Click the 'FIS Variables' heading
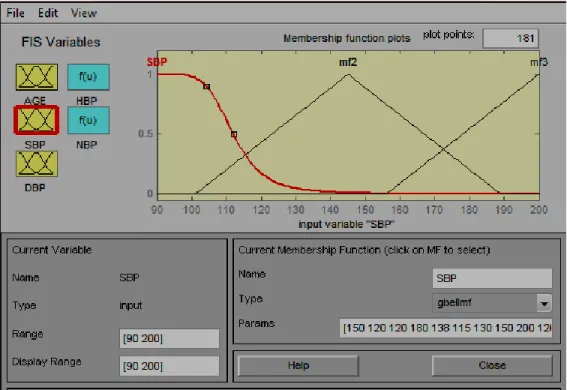Image resolution: width=567 pixels, height=390 pixels. point(61,42)
